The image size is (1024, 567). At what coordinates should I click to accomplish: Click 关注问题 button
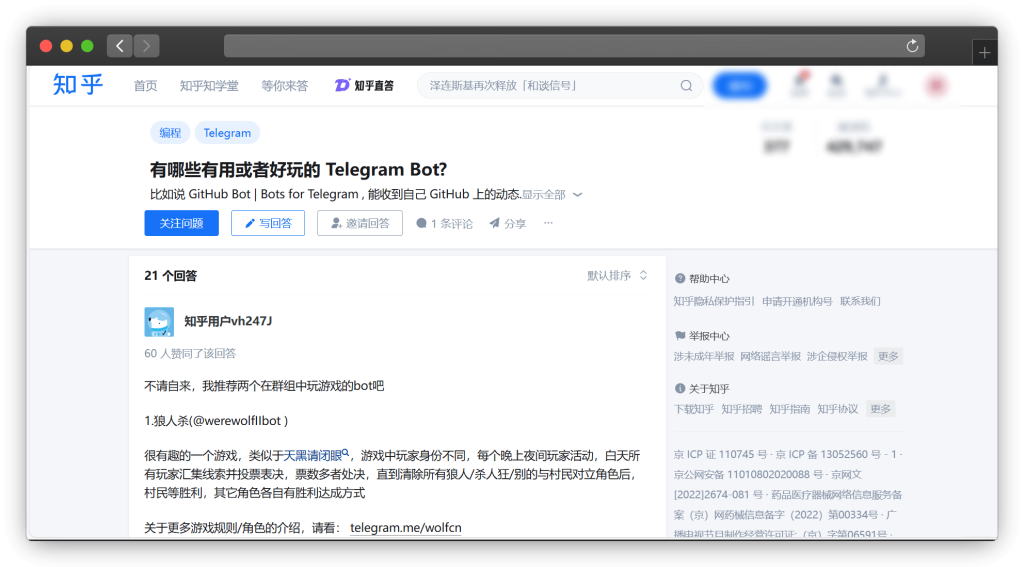pos(182,223)
